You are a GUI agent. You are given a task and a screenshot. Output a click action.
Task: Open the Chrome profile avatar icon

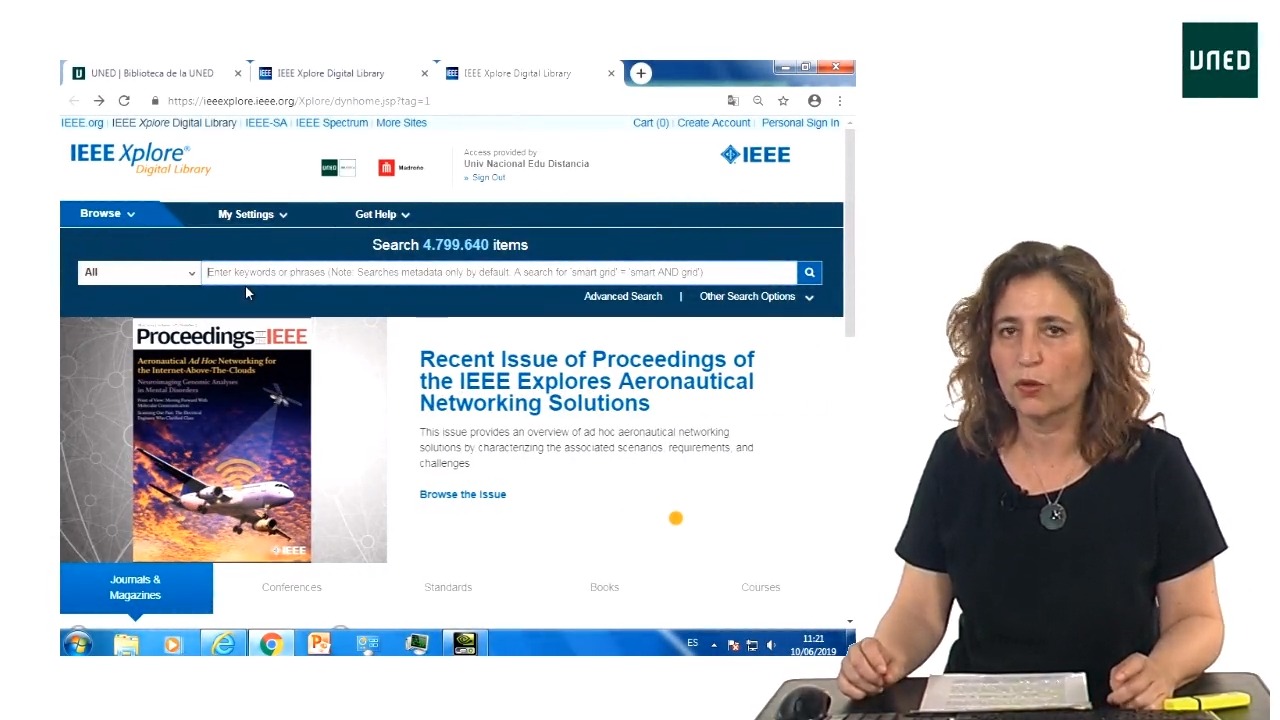click(814, 101)
